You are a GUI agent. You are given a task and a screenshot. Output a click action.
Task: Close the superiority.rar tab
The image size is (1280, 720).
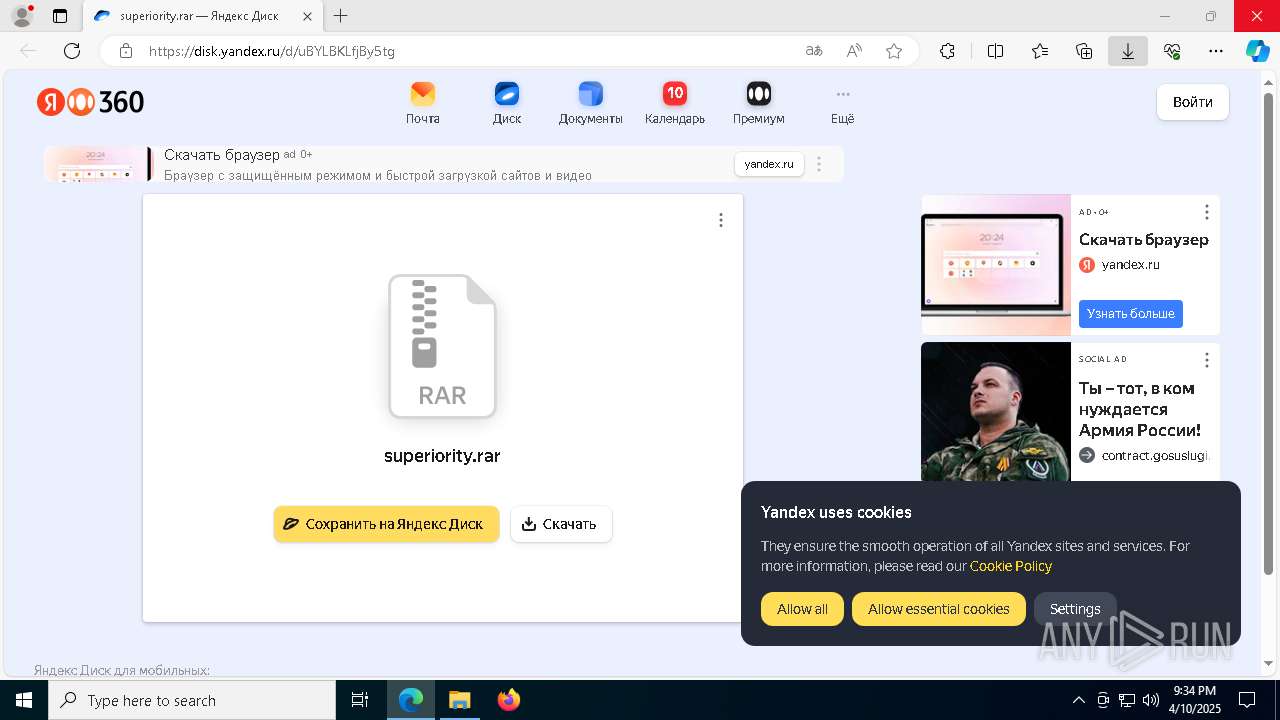308,16
